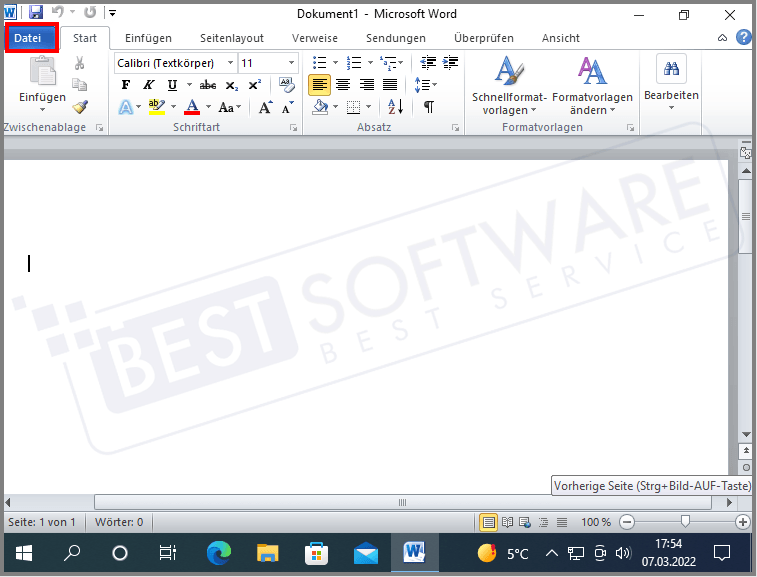Click the Wörter: 0 word count
The image size is (757, 577).
119,522
